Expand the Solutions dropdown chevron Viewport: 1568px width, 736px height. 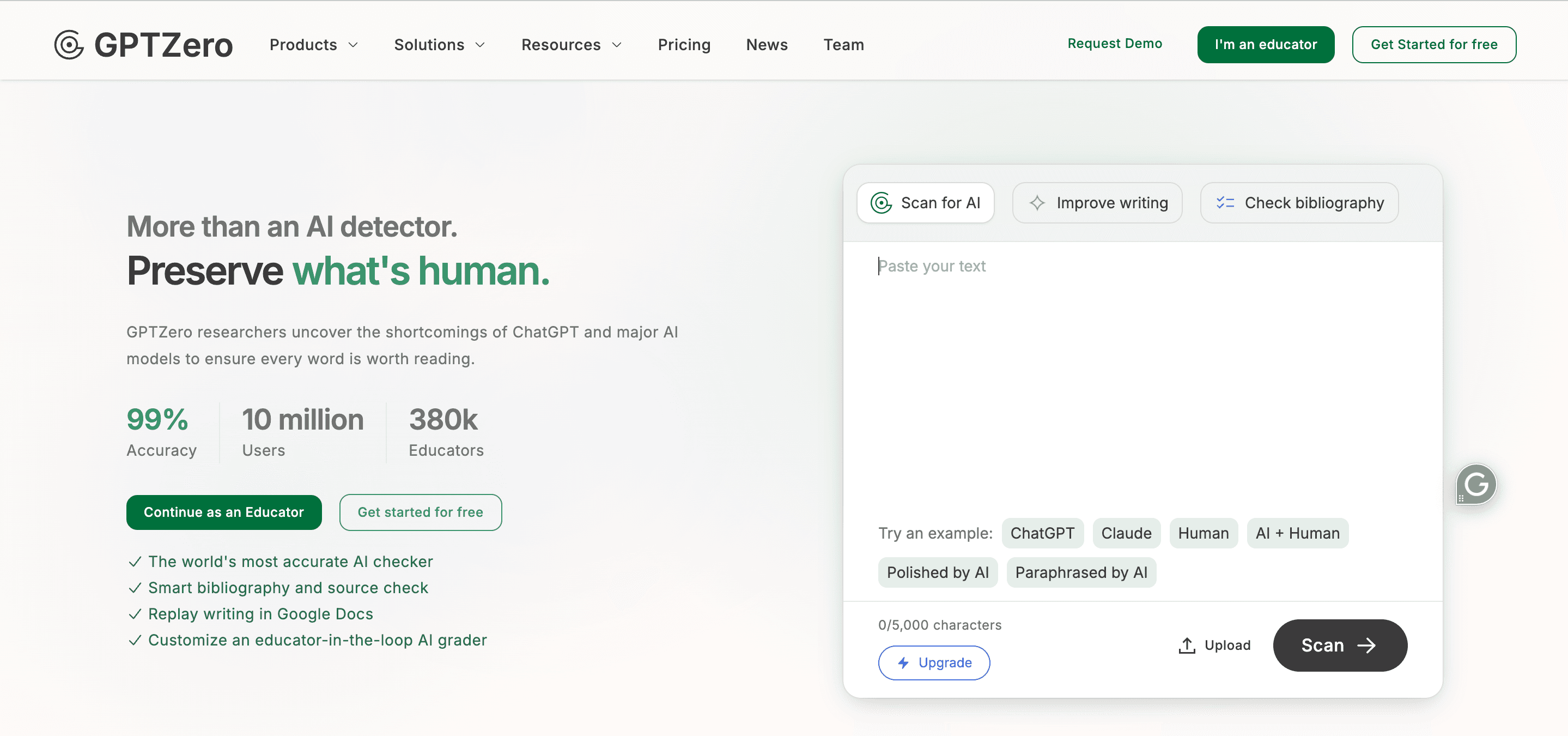(x=480, y=45)
